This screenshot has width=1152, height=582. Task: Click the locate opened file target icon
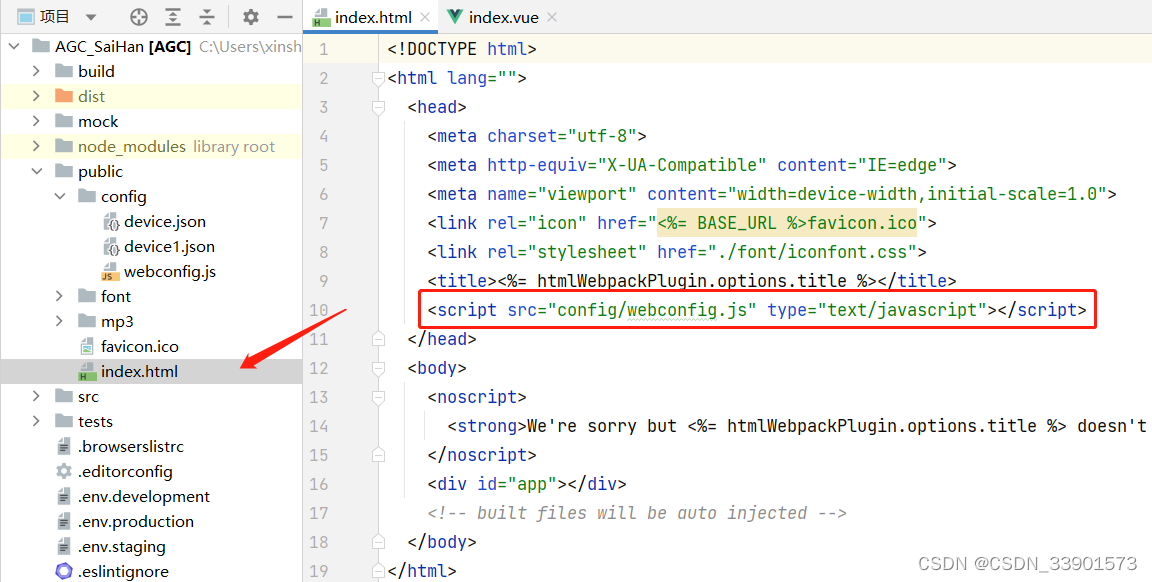coord(138,17)
